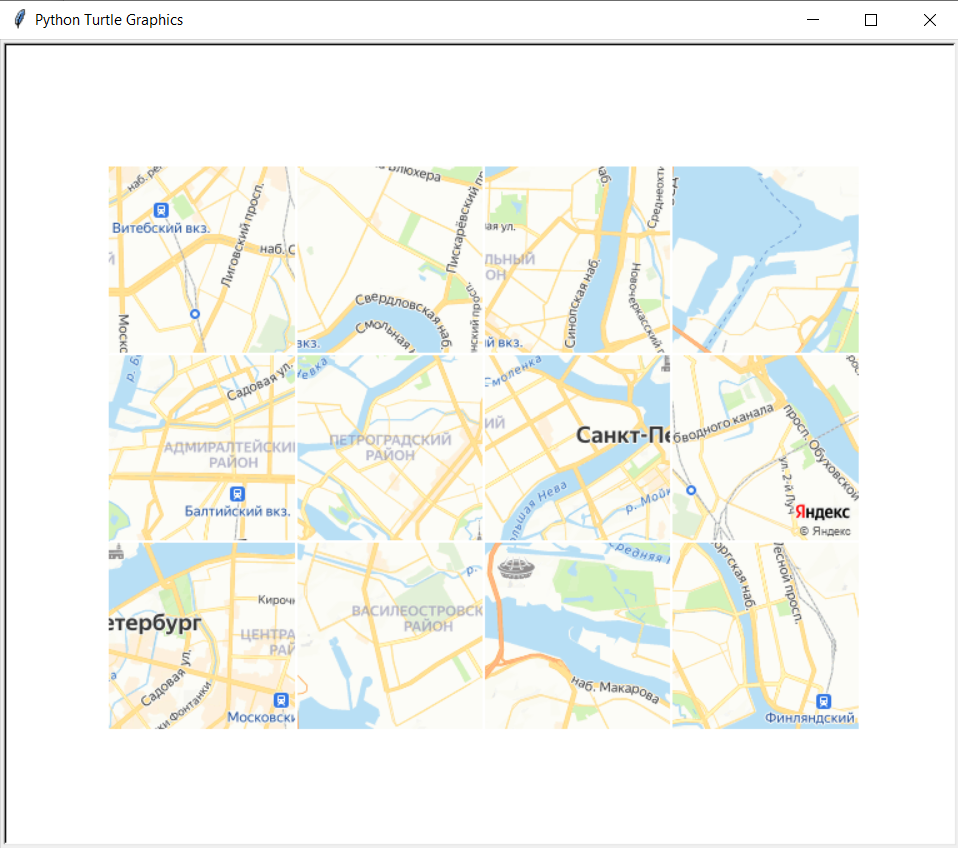The width and height of the screenshot is (958, 848).
Task: Click the 'Лиговский просп.' street label
Action: click(x=243, y=235)
